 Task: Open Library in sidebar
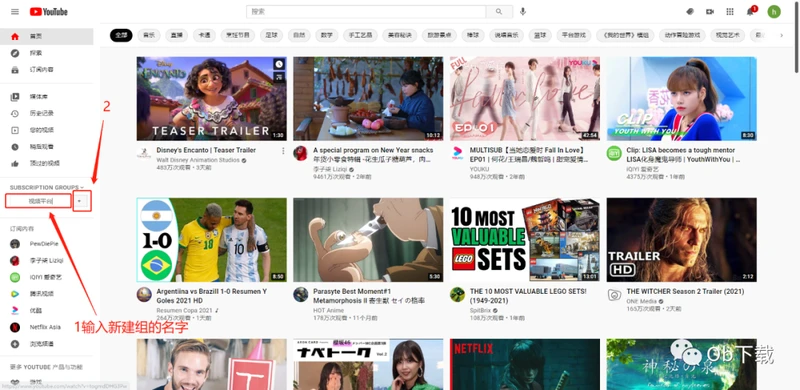pyautogui.click(x=46, y=97)
